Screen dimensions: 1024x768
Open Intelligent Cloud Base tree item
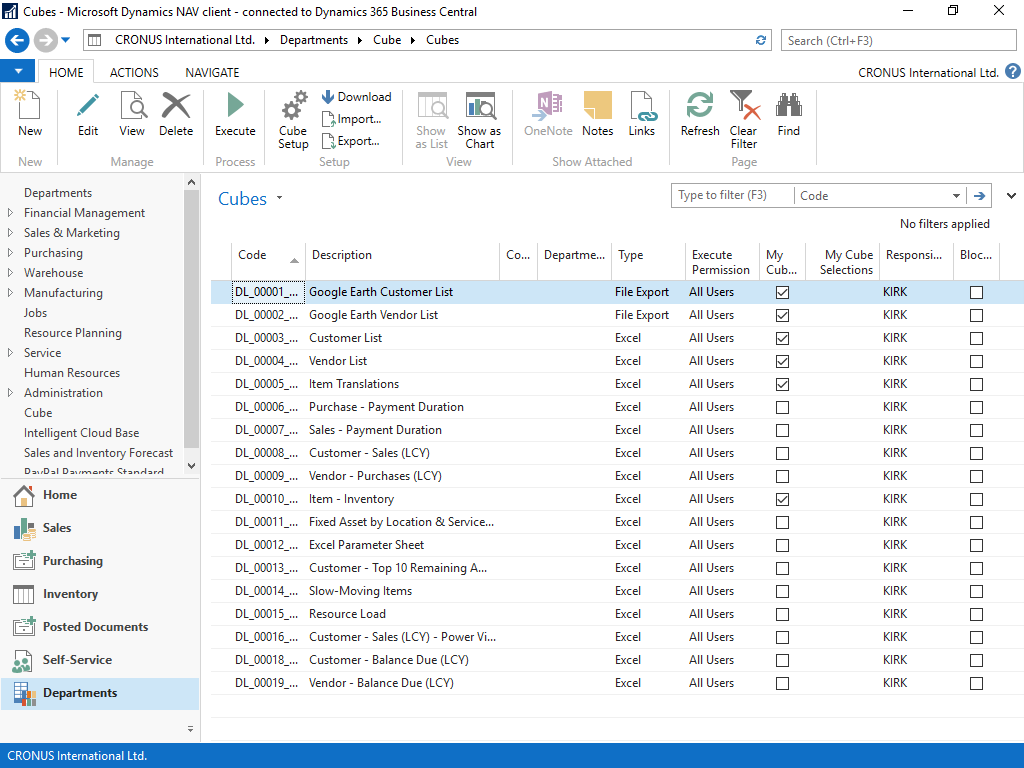coord(82,433)
